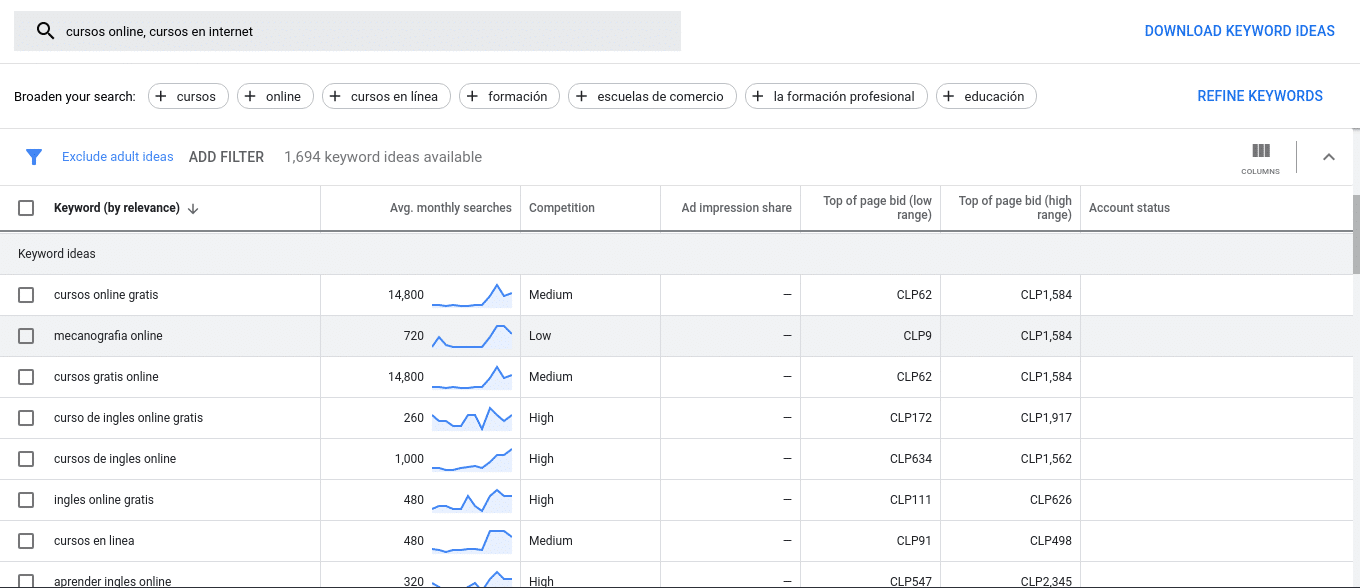Sort by Competition column header
Screen dimensions: 1360x588
562,208
